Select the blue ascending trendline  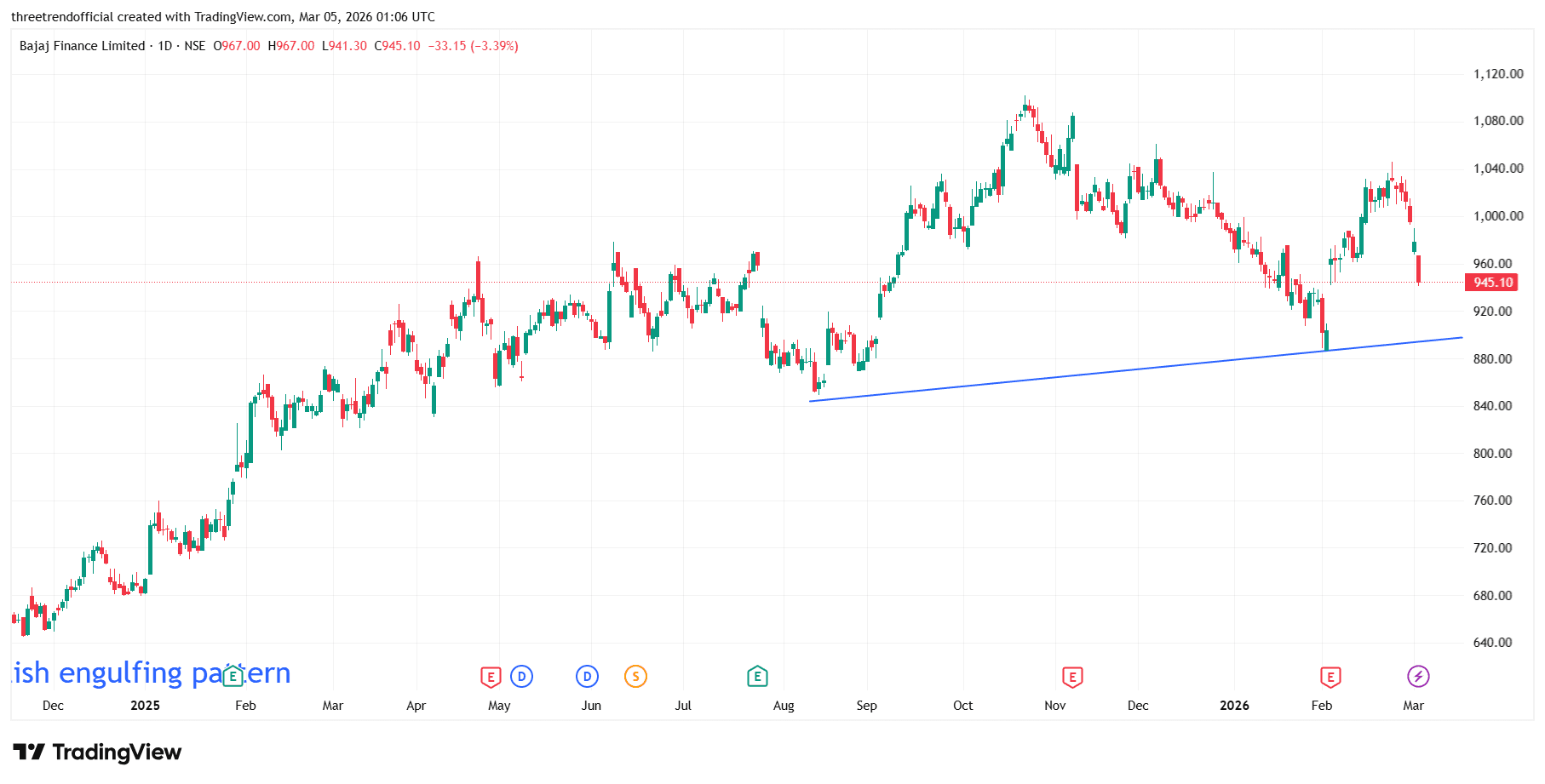pos(1135,369)
